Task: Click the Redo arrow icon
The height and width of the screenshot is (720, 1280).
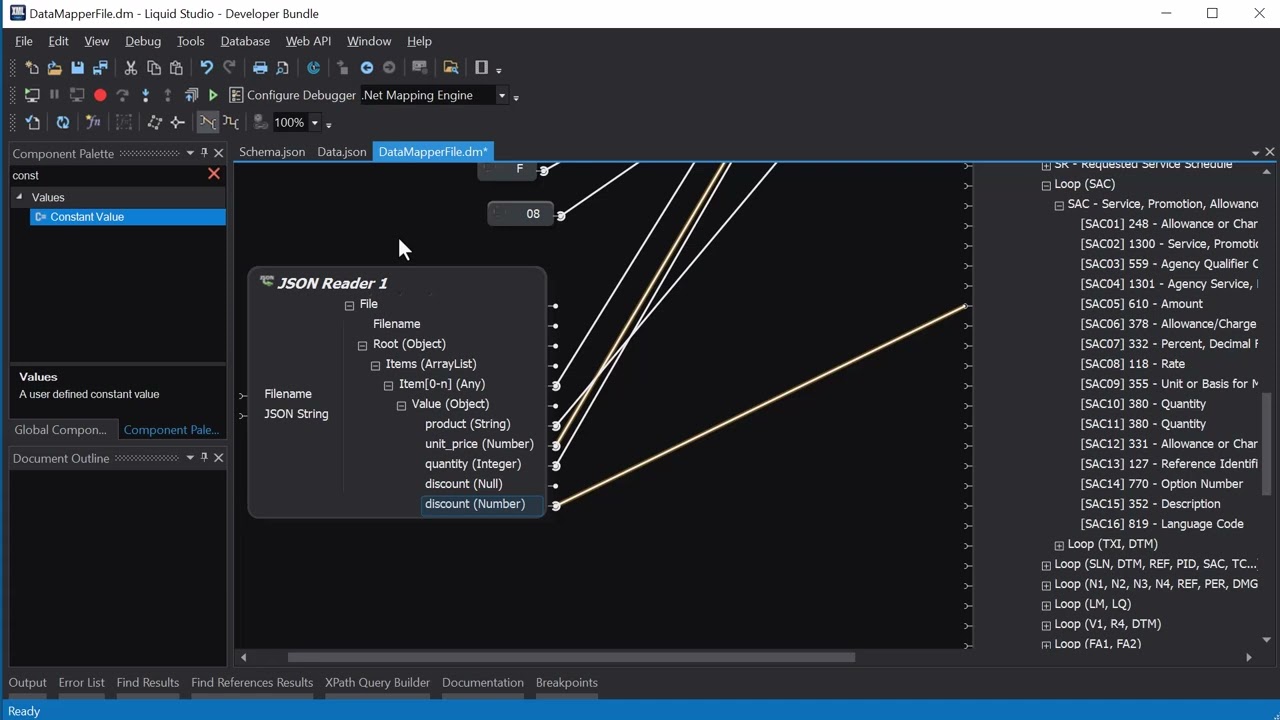Action: (229, 68)
